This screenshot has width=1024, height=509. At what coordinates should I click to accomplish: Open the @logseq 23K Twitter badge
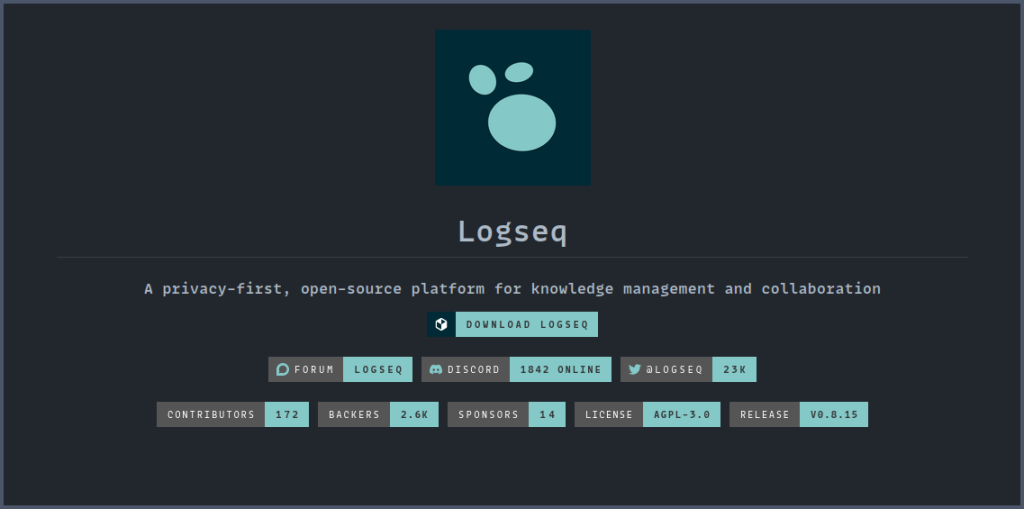(688, 369)
